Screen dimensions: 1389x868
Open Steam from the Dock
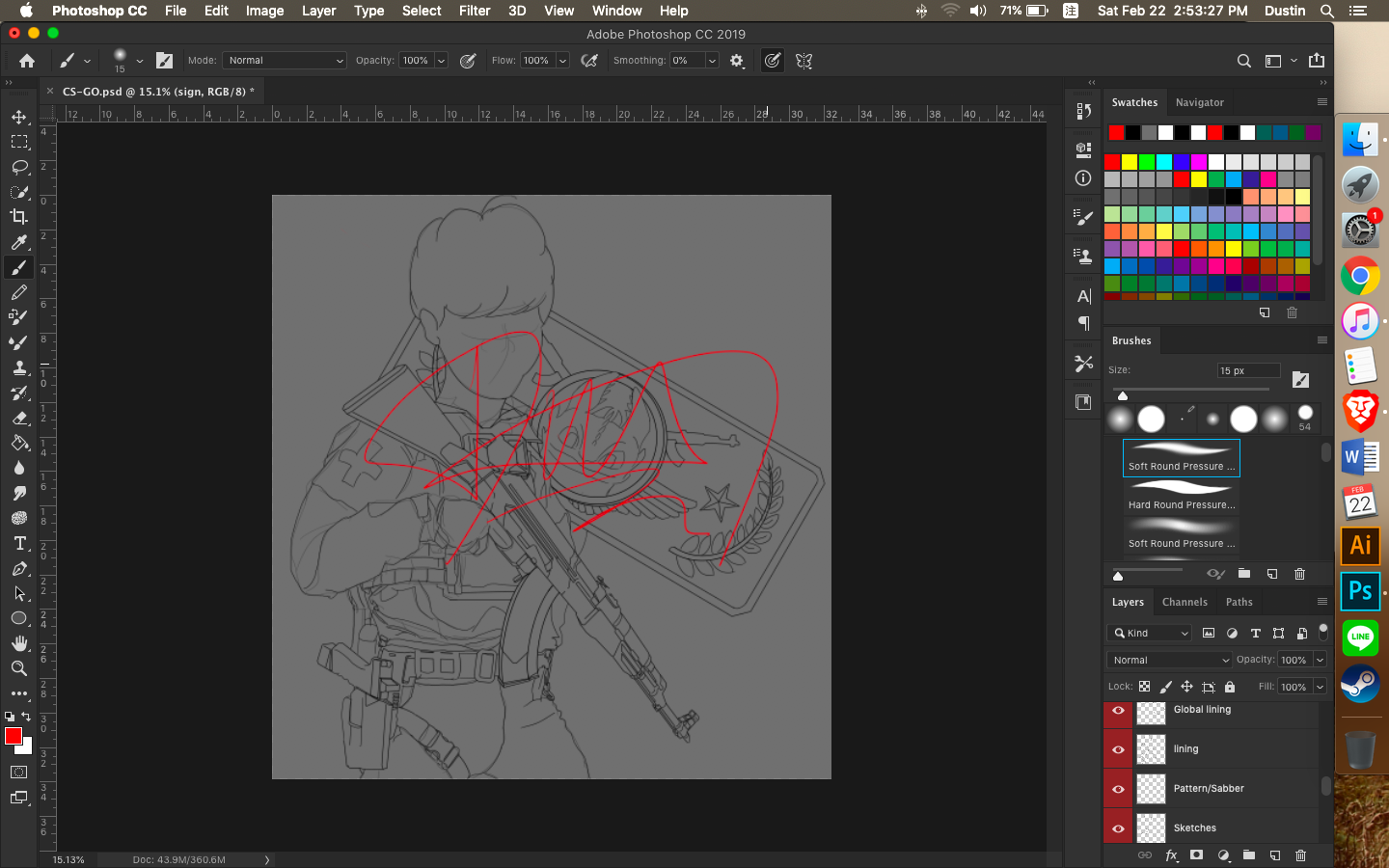pos(1360,683)
